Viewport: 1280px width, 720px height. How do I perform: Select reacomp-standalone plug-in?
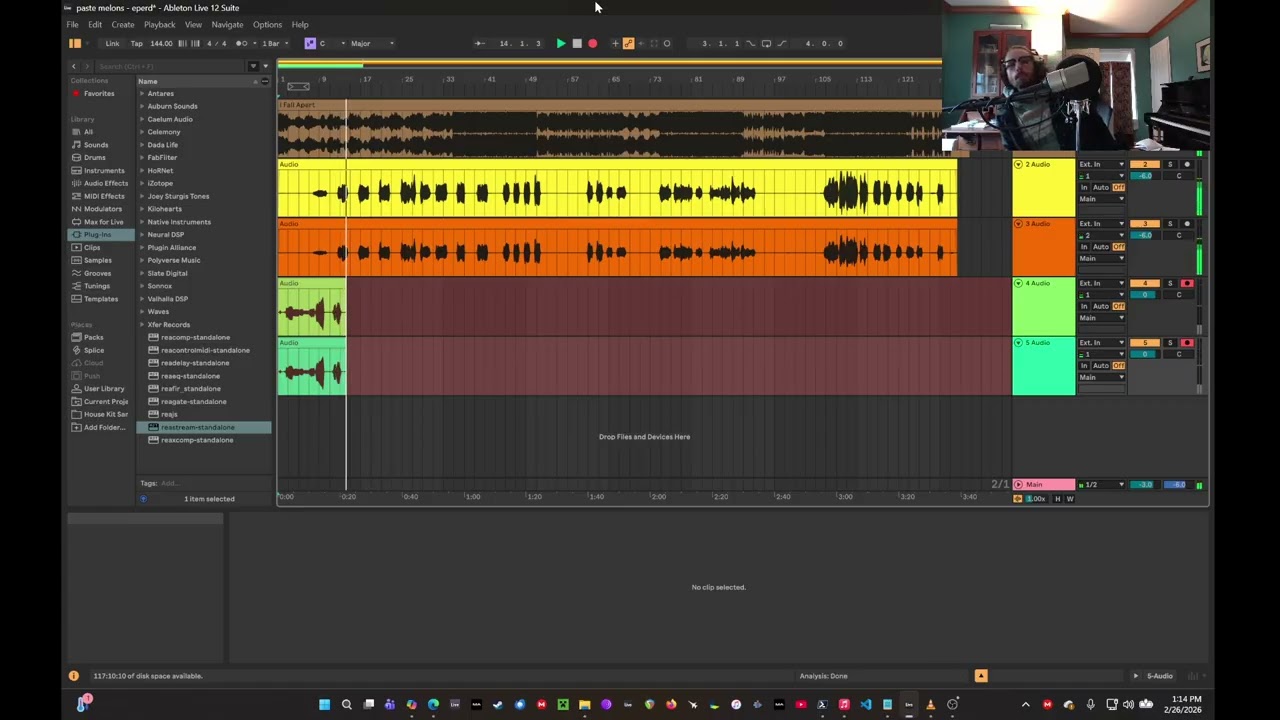(x=195, y=337)
